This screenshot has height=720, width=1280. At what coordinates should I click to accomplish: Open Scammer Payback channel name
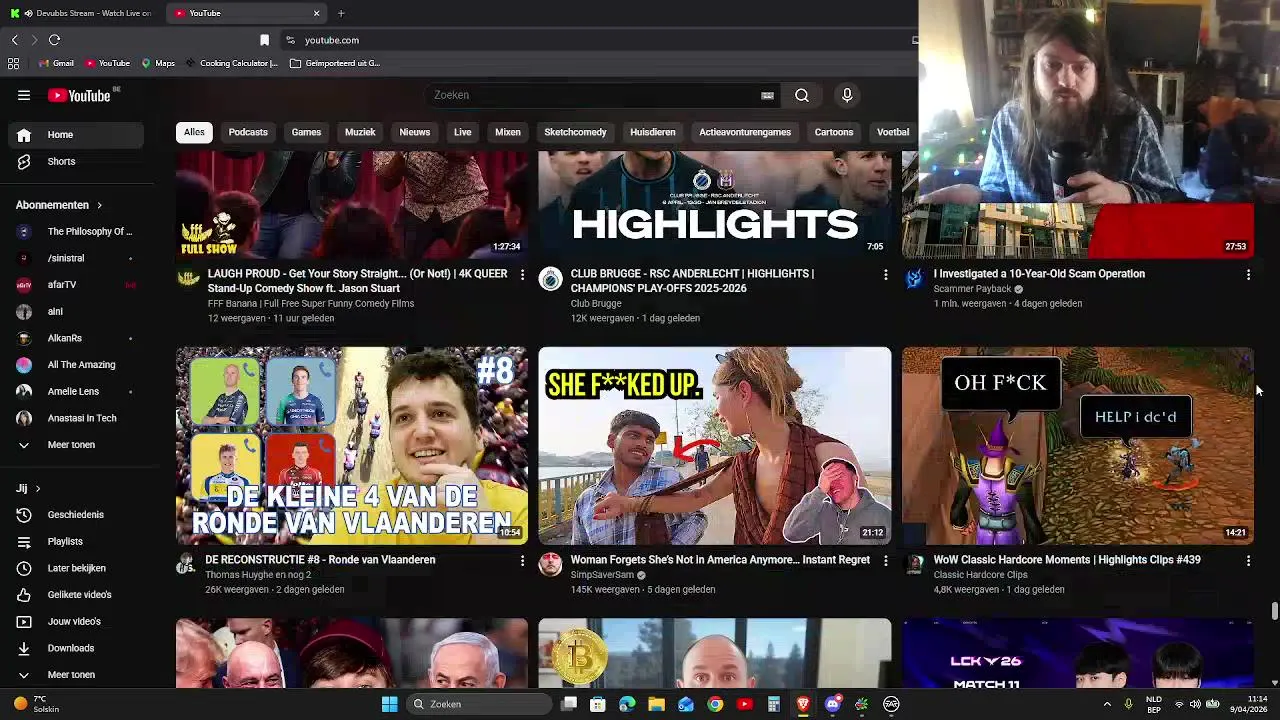(972, 289)
